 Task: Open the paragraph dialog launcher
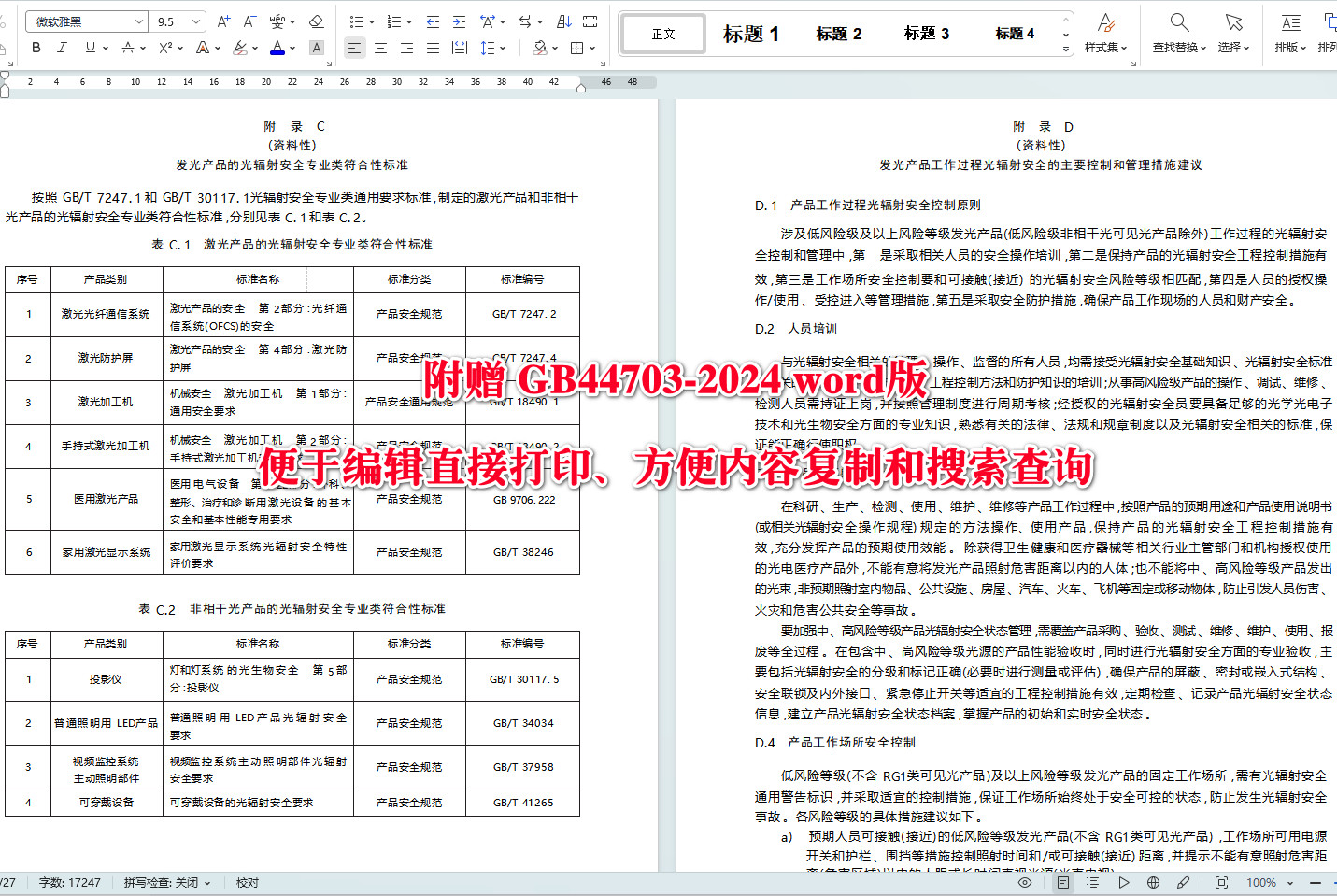point(603,64)
